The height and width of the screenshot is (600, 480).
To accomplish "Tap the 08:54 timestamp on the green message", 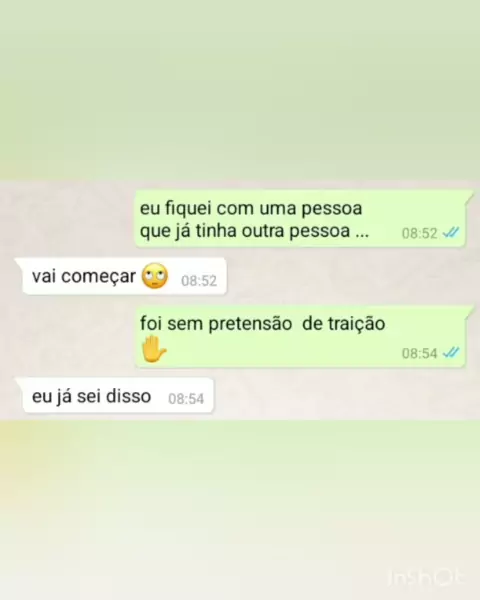I will pyautogui.click(x=420, y=353).
